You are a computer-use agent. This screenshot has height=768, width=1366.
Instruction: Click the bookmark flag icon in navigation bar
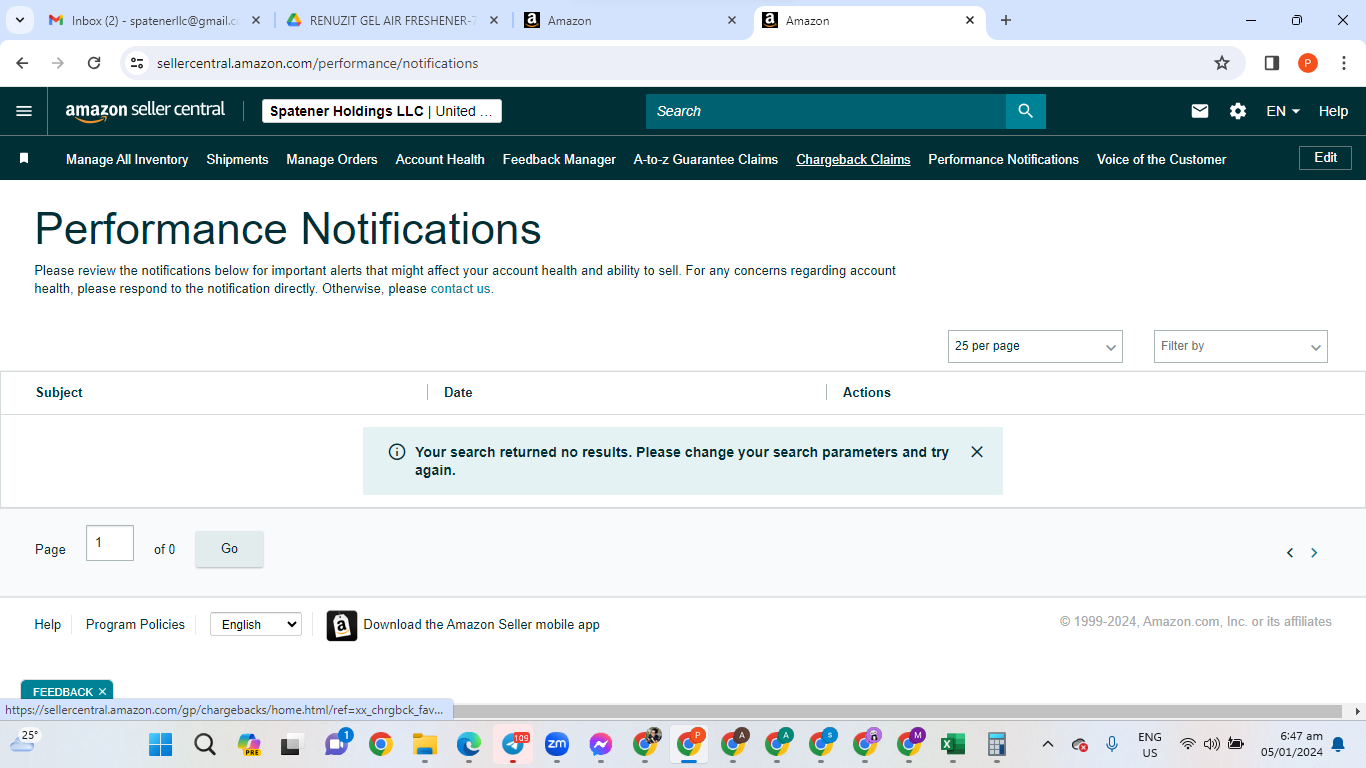coord(24,158)
